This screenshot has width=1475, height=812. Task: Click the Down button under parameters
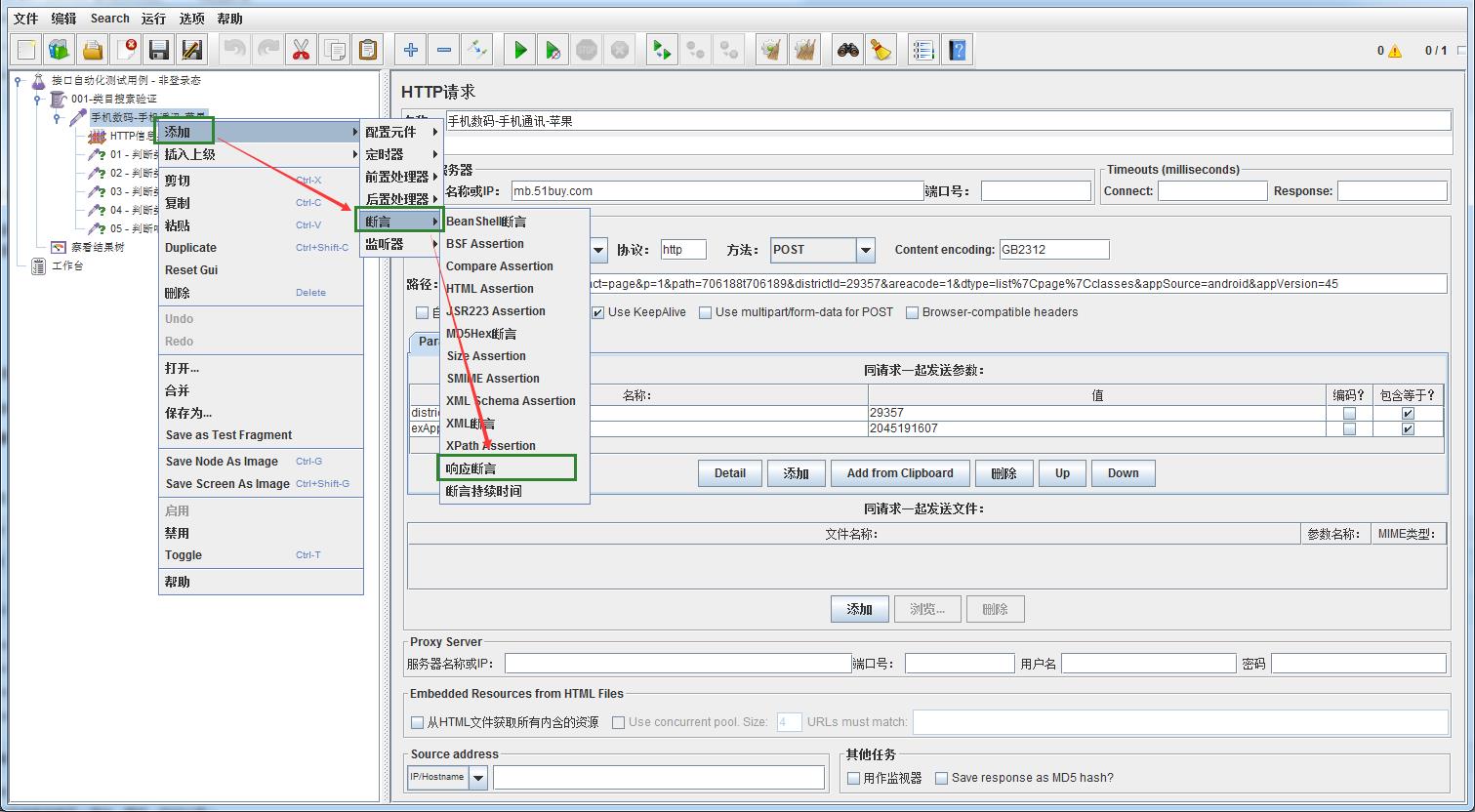pyautogui.click(x=1123, y=473)
